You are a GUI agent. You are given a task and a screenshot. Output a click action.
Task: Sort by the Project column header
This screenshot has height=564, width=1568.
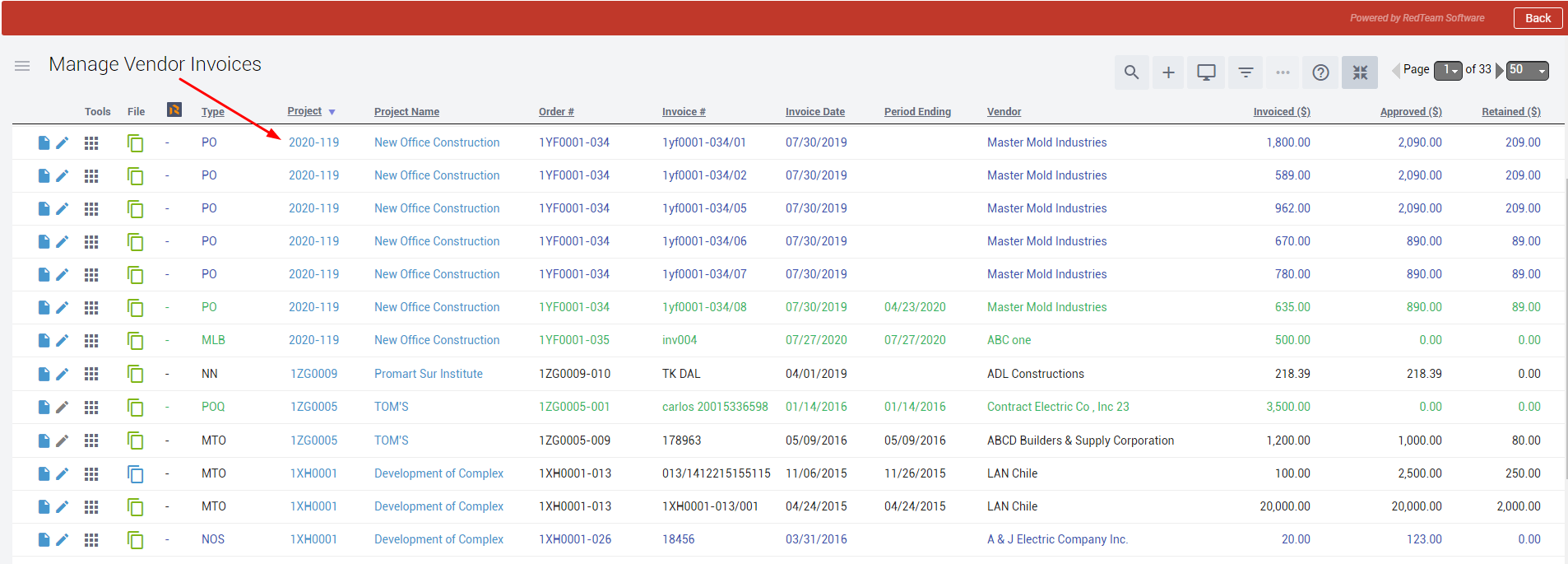point(304,111)
